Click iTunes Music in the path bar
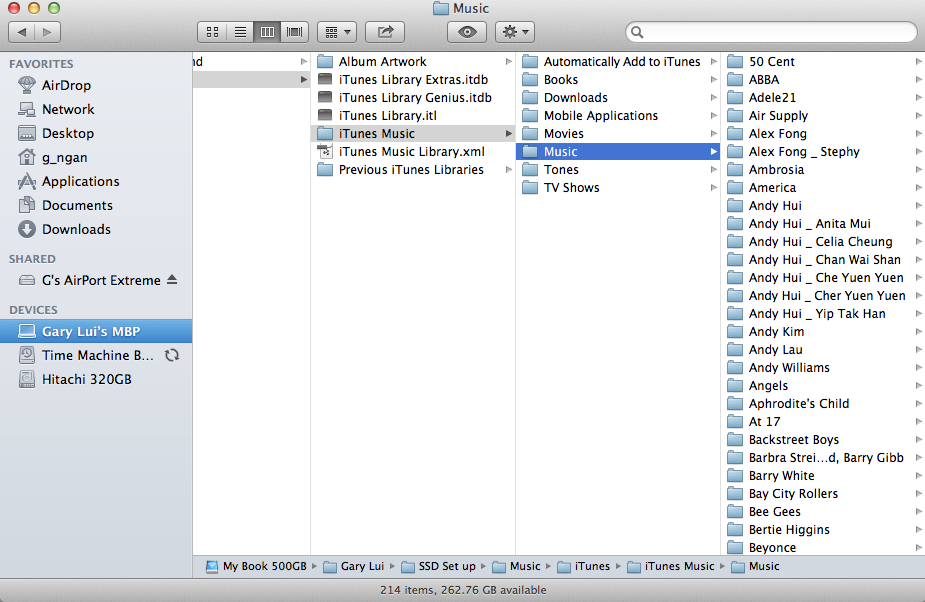The width and height of the screenshot is (925, 602). coord(671,567)
